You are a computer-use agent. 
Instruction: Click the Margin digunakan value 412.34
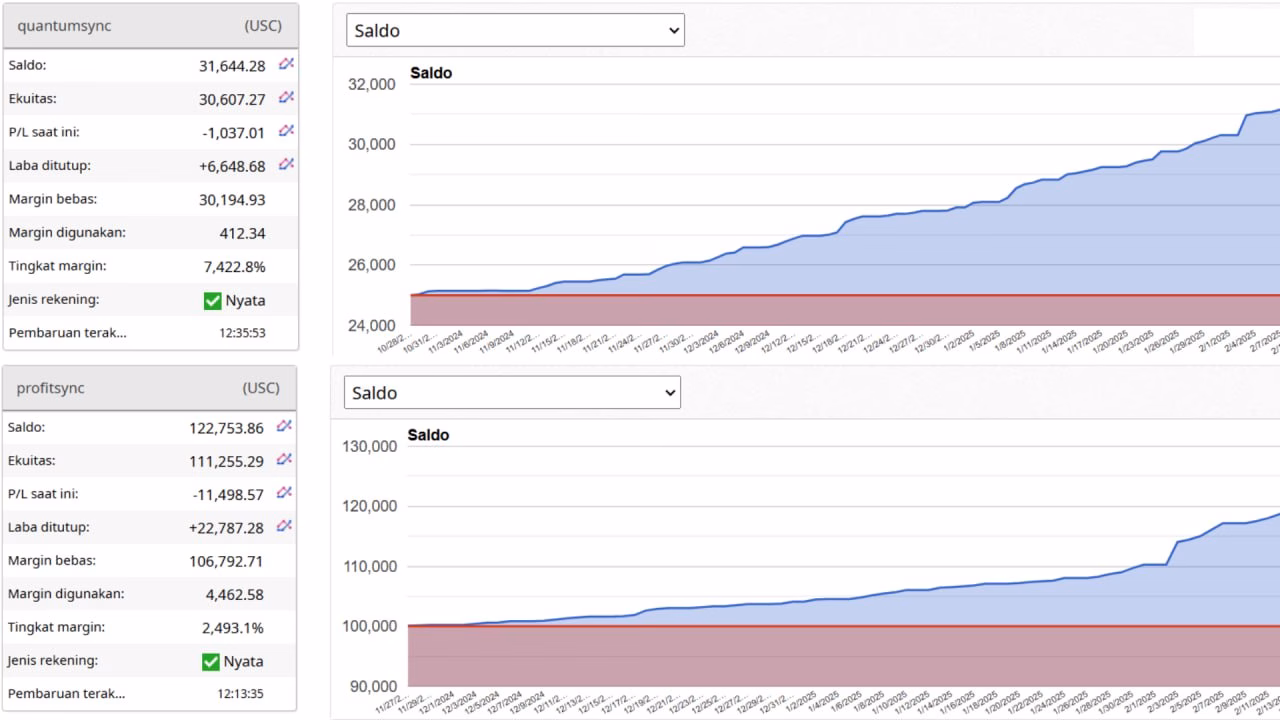243,233
